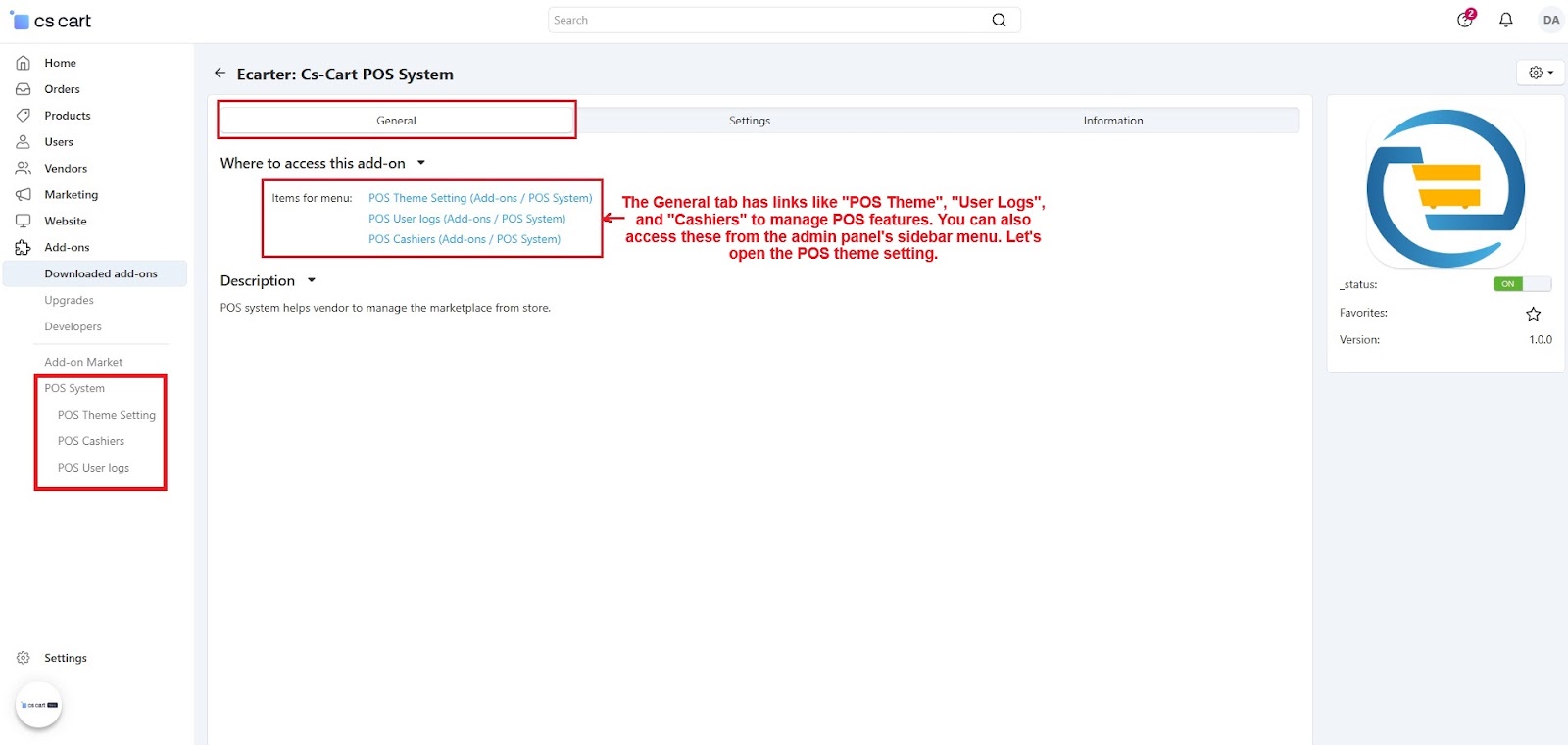Switch to the Information tab
1568x745 pixels.
pos(1112,121)
